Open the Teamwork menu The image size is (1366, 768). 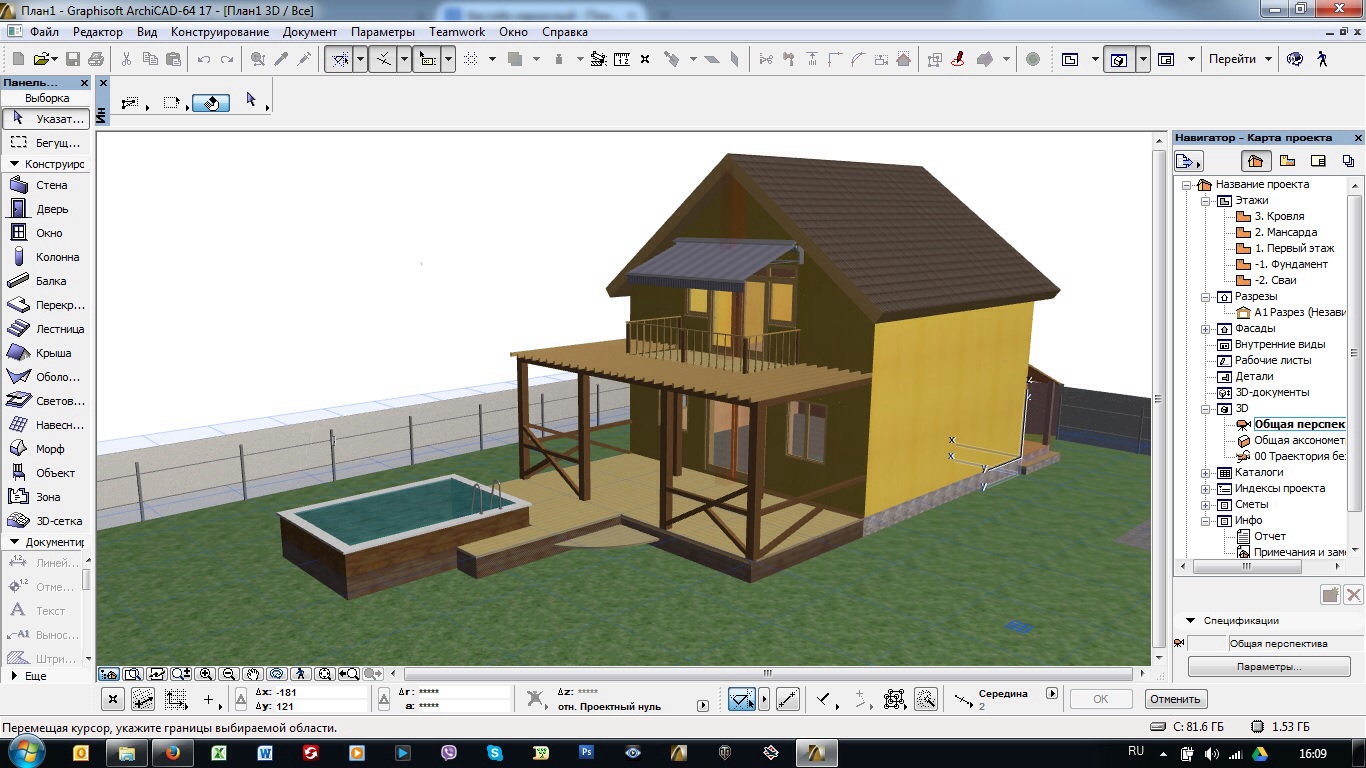[457, 32]
